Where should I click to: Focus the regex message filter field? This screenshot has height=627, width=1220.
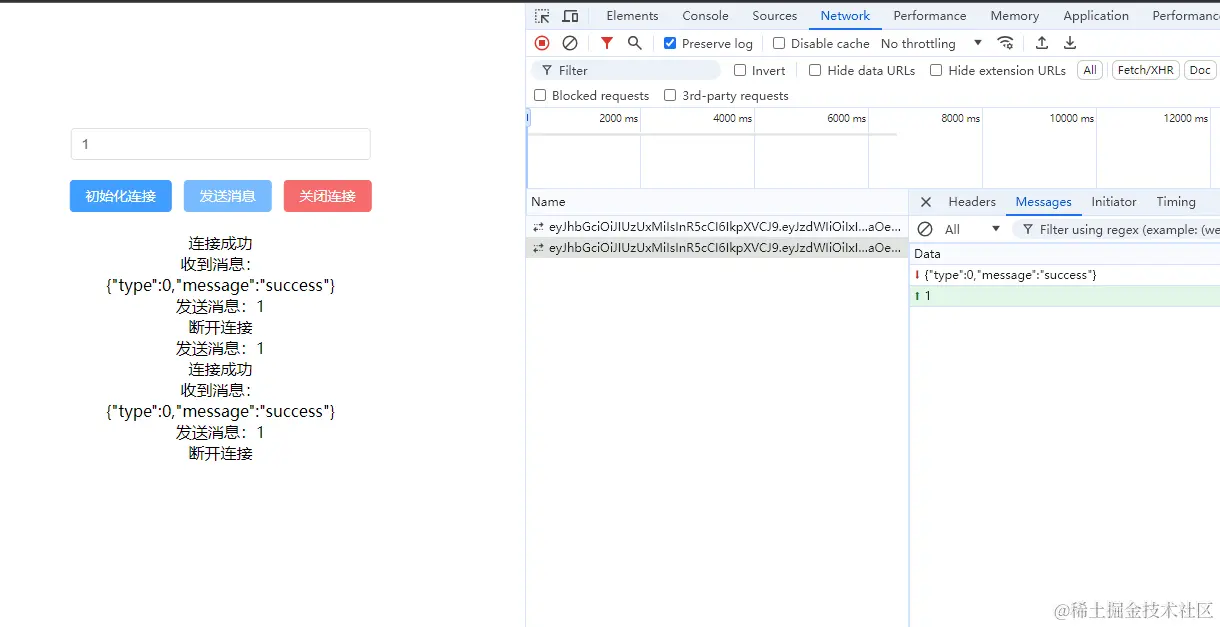click(x=1116, y=229)
